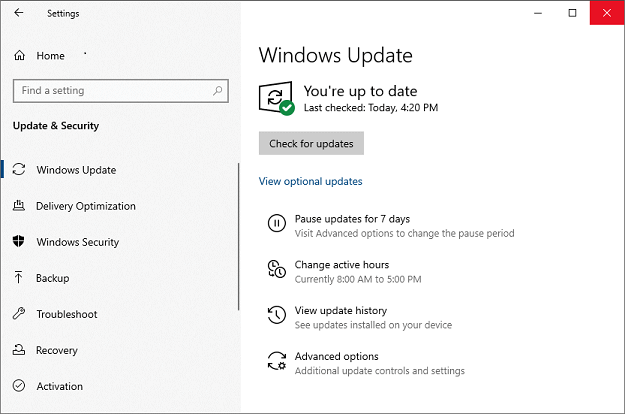Select Delivery Optimization in the sidebar menu
This screenshot has height=414, width=625.
coord(85,206)
